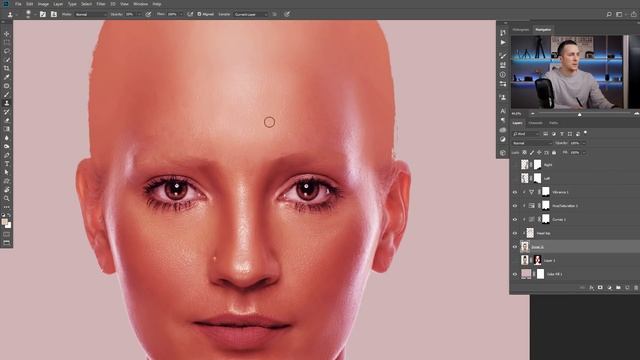Viewport: 640px width, 360px height.
Task: Select the Eyedropper tool
Action: [7, 77]
